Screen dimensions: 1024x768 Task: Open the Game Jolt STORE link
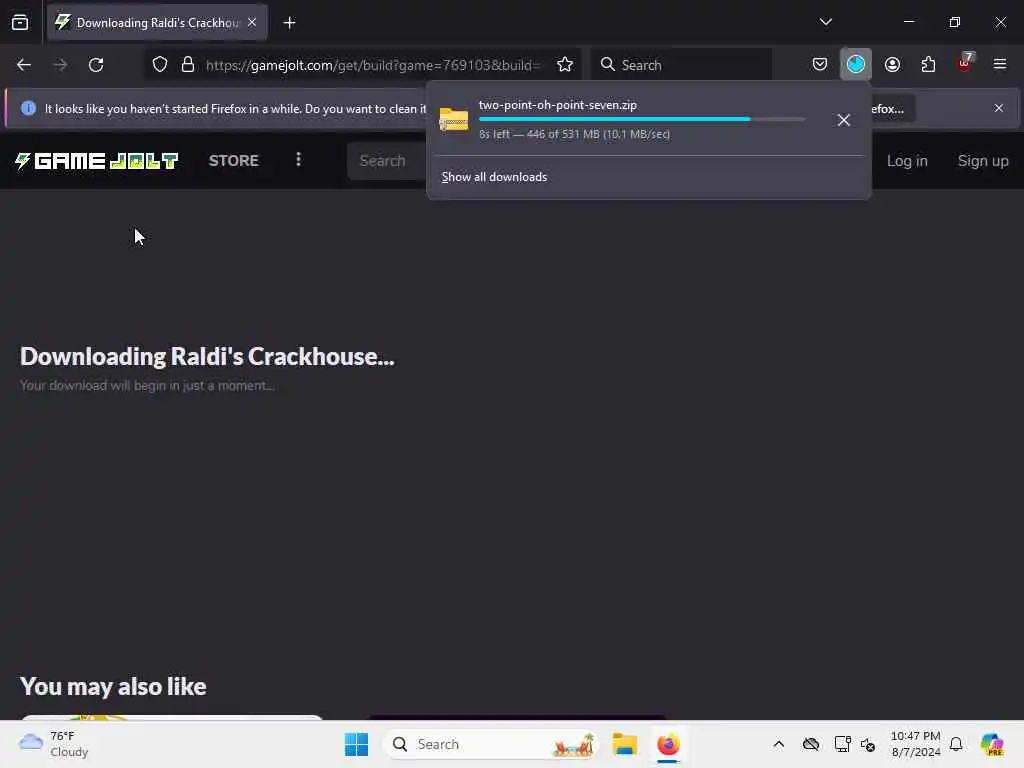pos(234,161)
